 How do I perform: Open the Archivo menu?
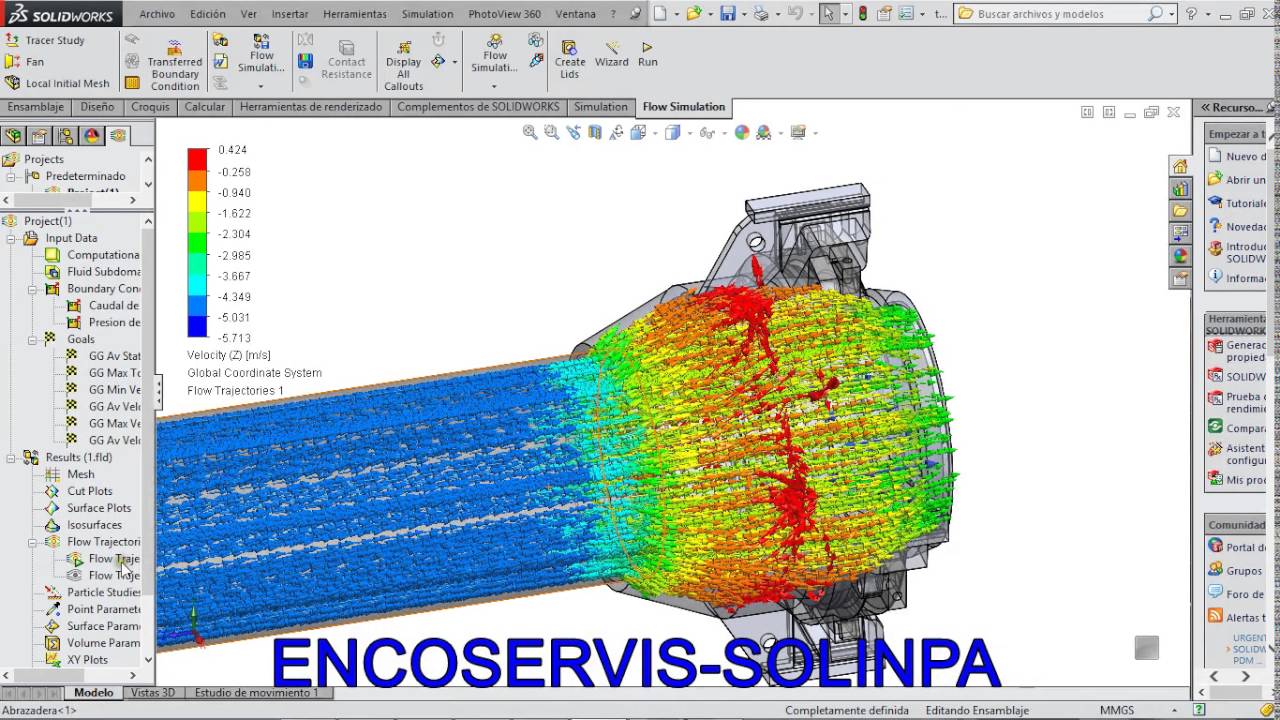[157, 14]
